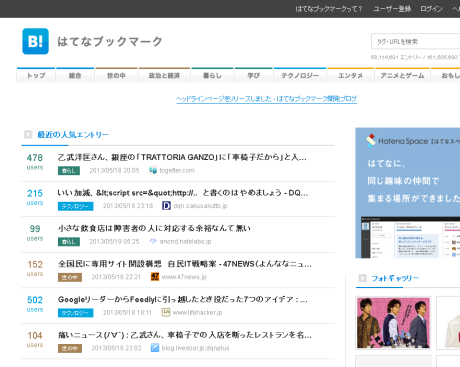Click the anond.hatelabo.jp favicon
The image size is (460, 367).
tap(153, 241)
